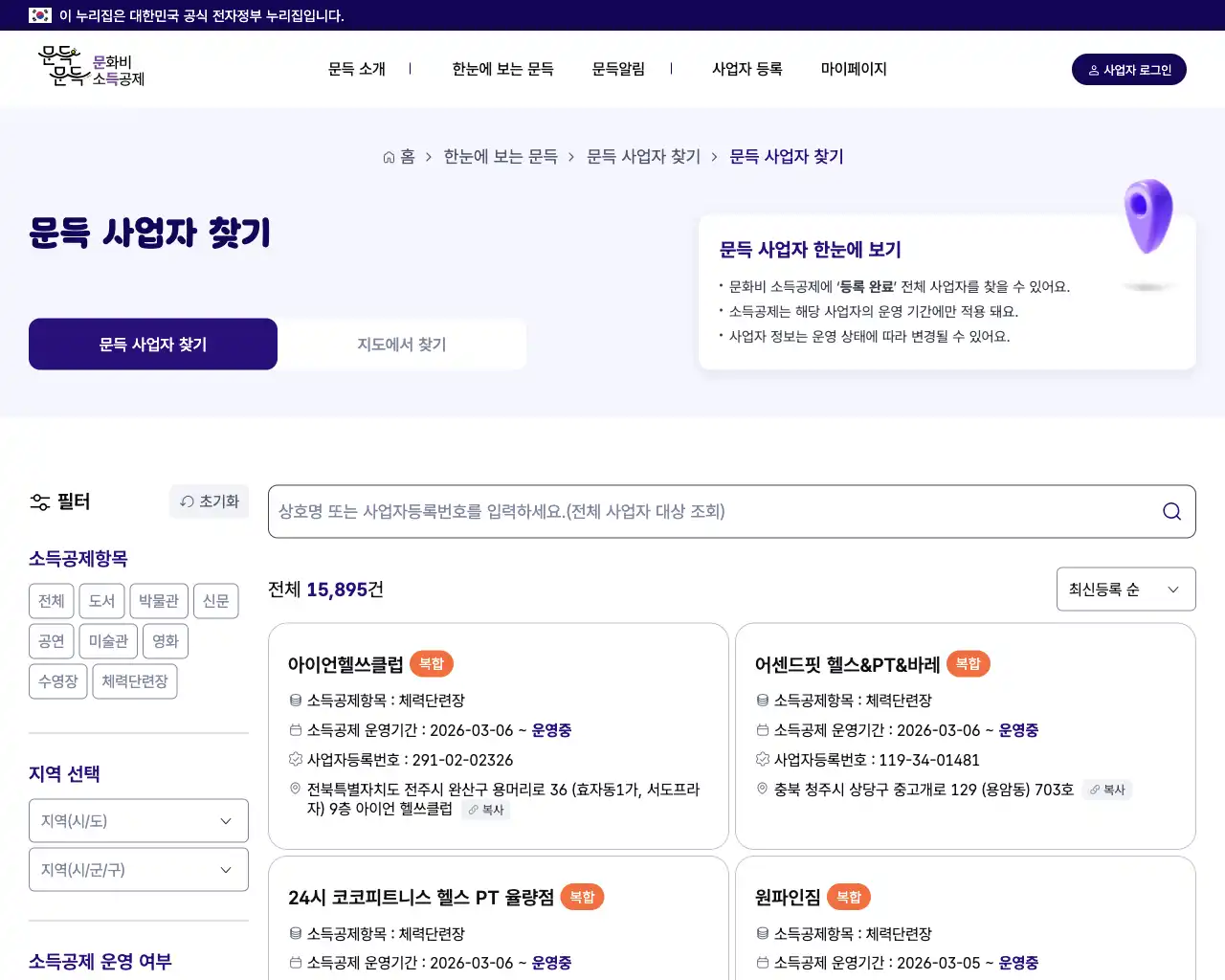Select the 전체 filter chip

click(51, 601)
